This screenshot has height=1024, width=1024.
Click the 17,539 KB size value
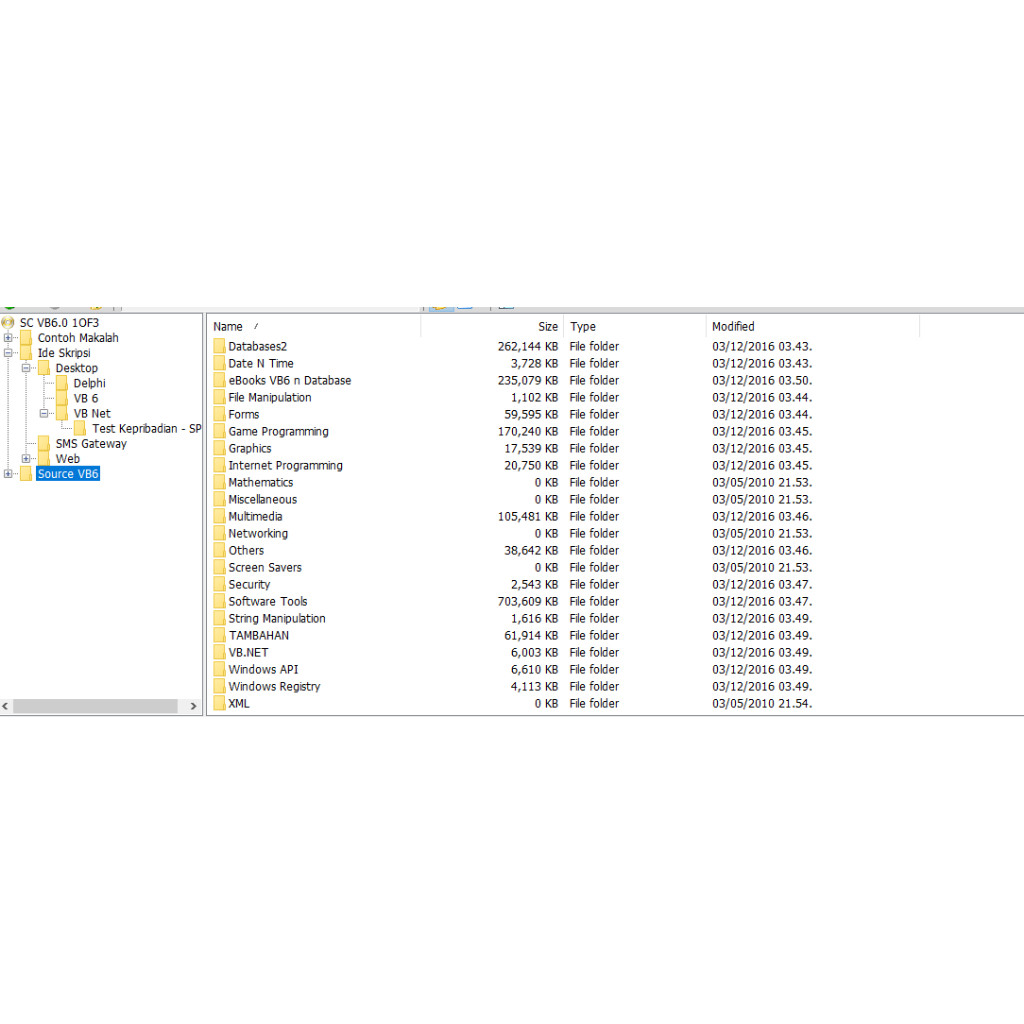(x=531, y=448)
